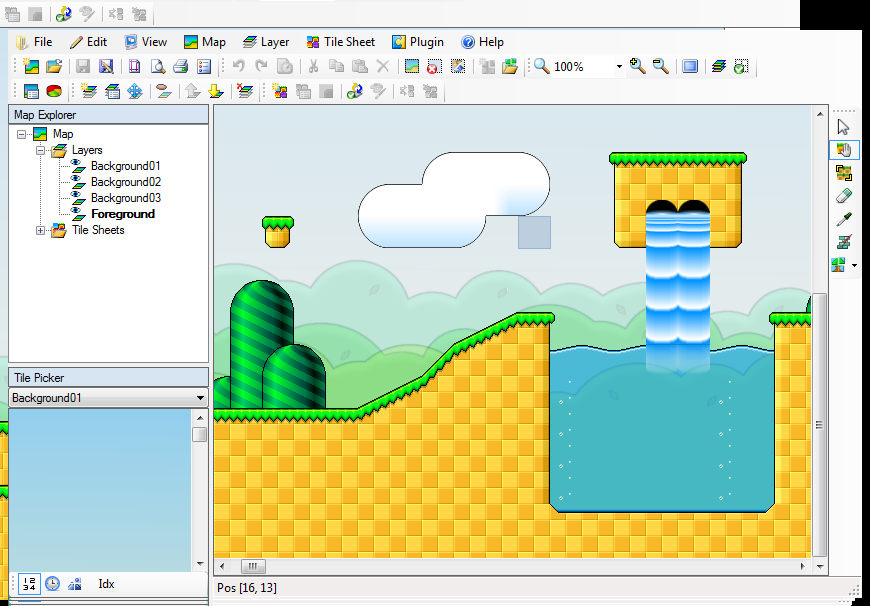This screenshot has width=870, height=606.
Task: Select the tile block tool
Action: [x=843, y=173]
